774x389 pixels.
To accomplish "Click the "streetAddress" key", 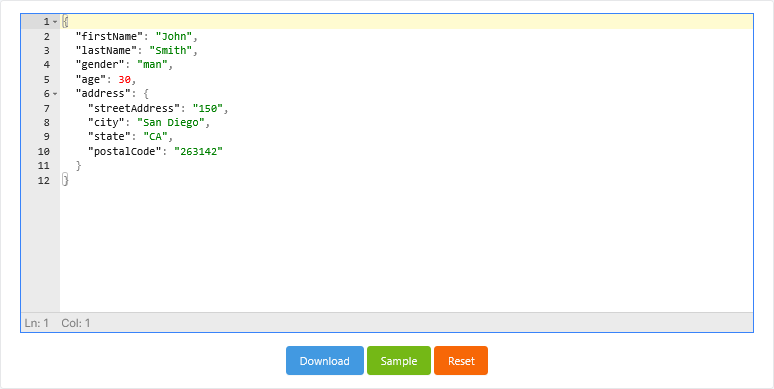I will (134, 108).
